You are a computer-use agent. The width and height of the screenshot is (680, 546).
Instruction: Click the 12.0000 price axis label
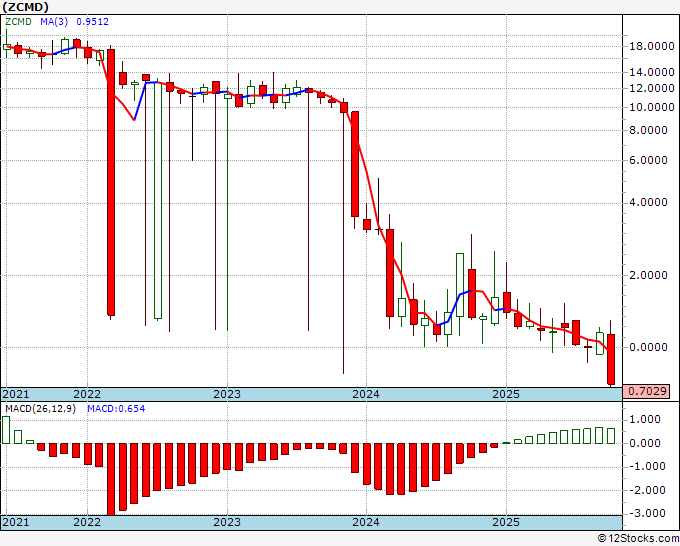coord(652,88)
